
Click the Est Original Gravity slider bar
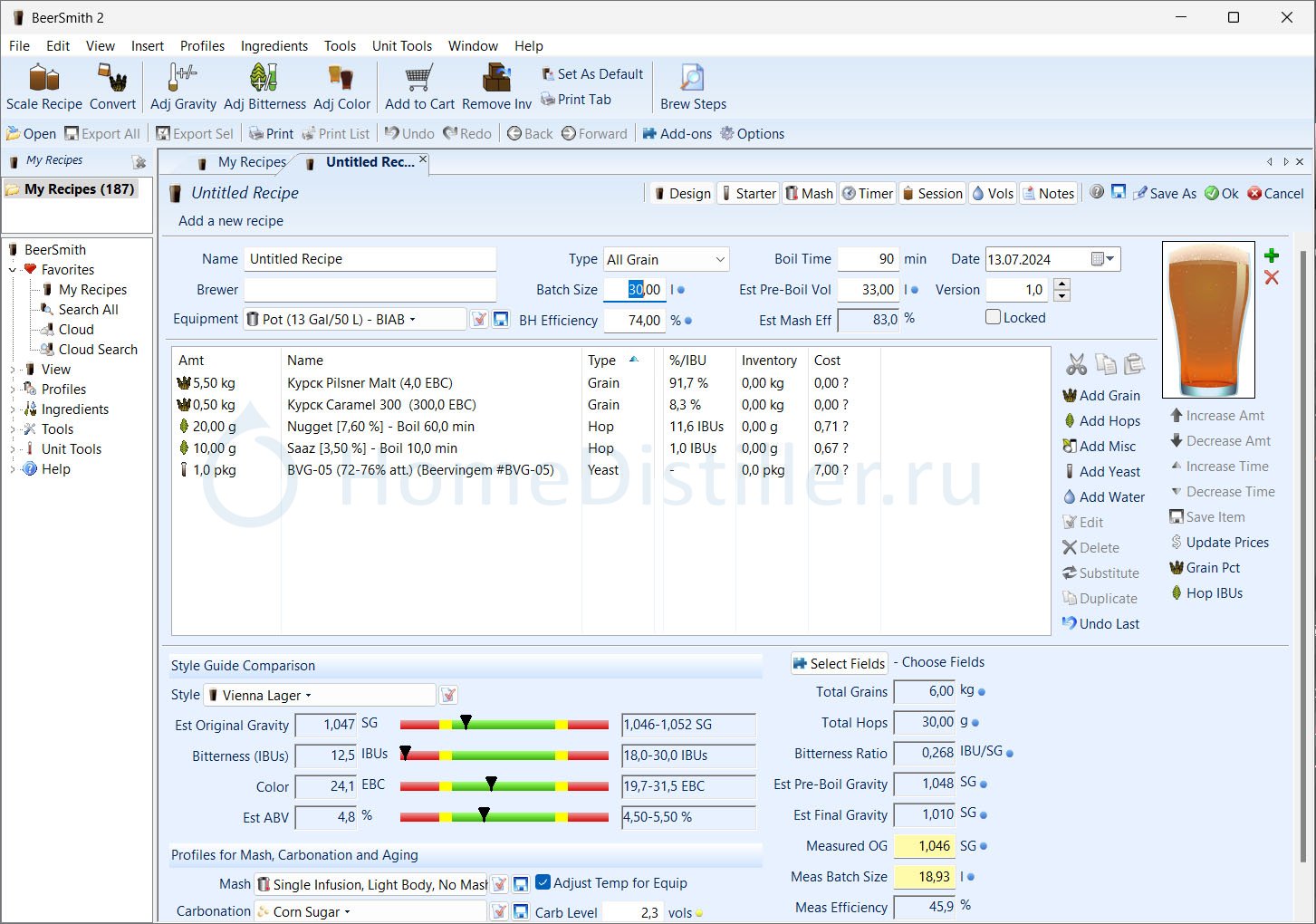click(504, 725)
